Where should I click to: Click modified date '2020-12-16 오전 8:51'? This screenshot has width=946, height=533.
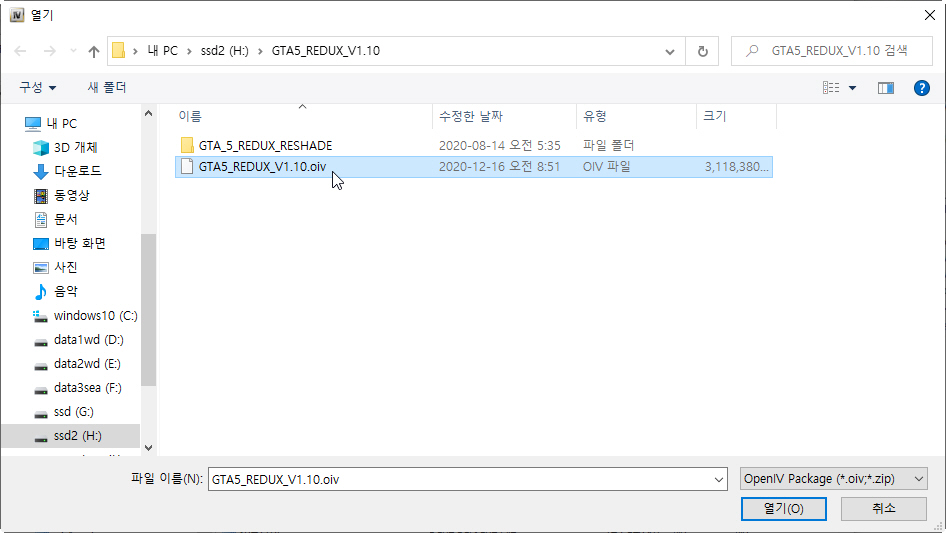500,167
